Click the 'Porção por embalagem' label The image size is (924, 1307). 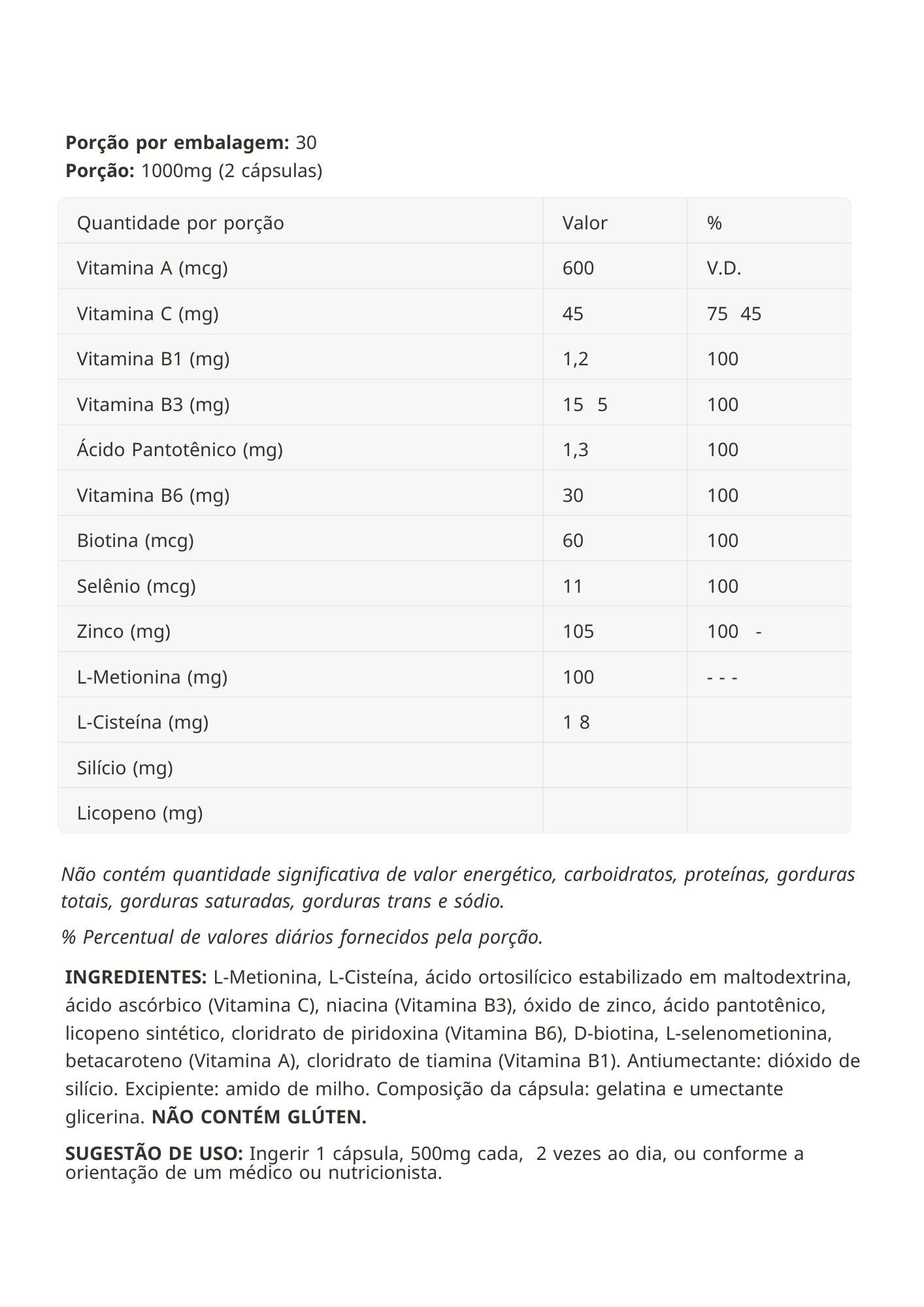point(177,142)
